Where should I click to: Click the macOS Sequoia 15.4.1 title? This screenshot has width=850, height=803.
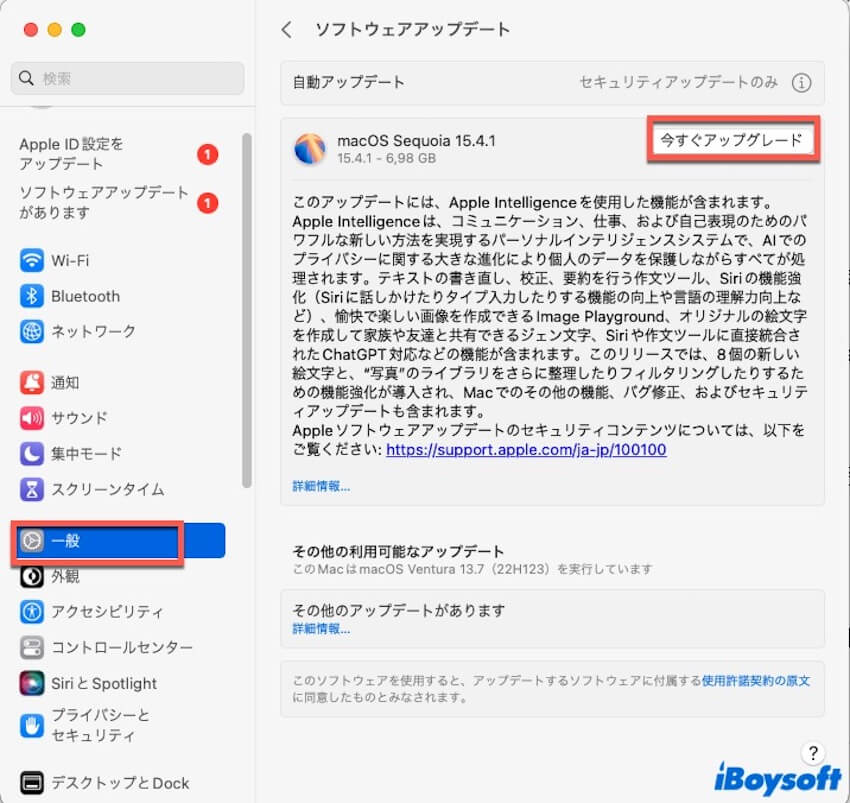point(416,141)
